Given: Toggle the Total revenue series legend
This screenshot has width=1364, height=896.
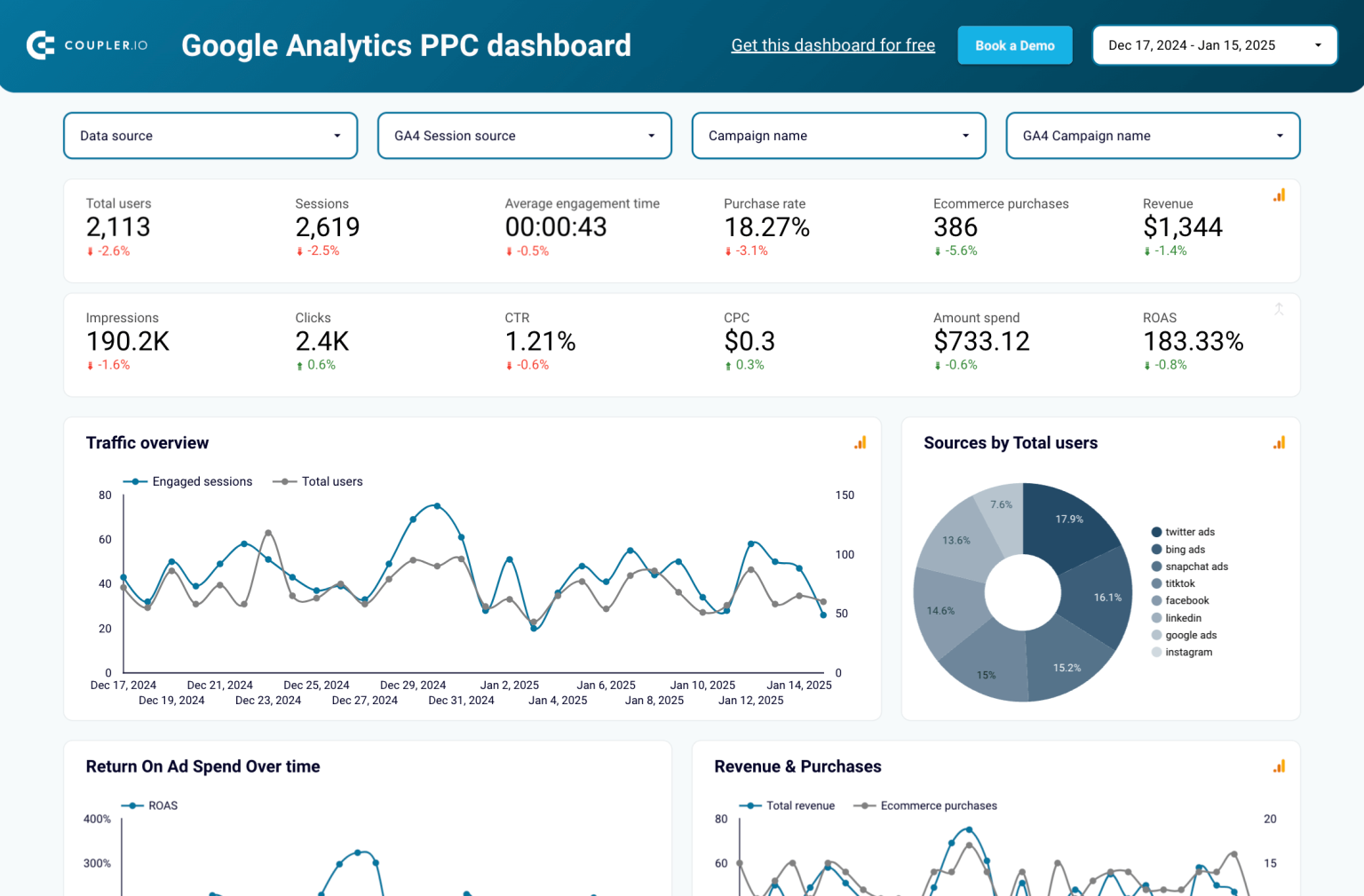Looking at the screenshot, I should point(787,805).
